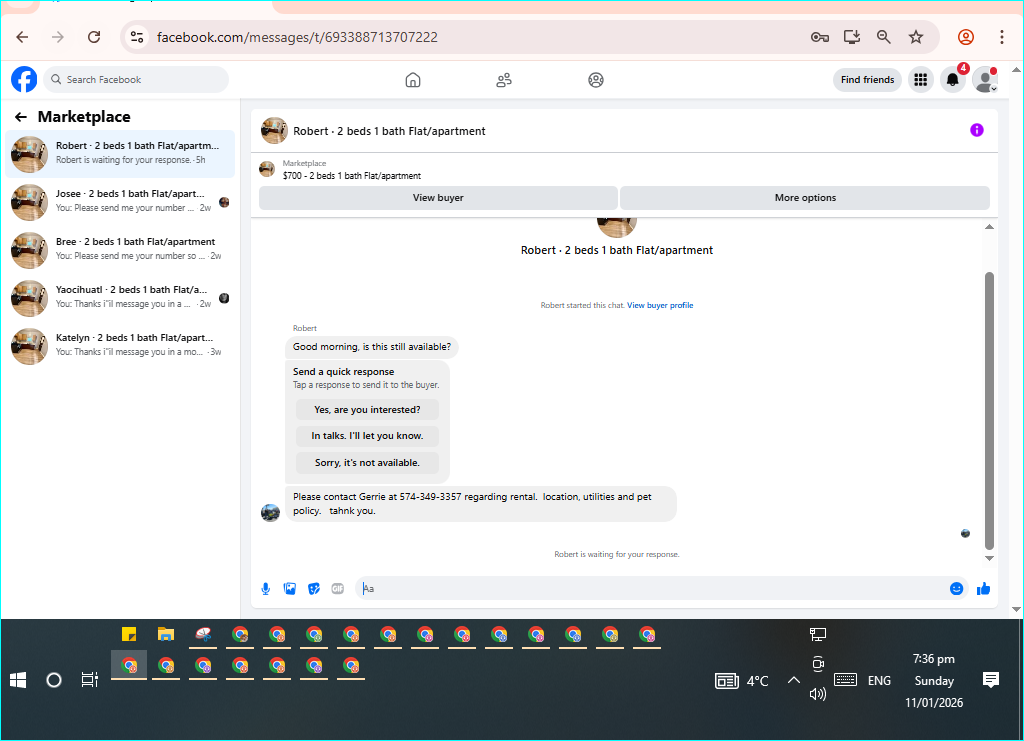
Task: Open File Explorer from the taskbar
Action: 166,635
